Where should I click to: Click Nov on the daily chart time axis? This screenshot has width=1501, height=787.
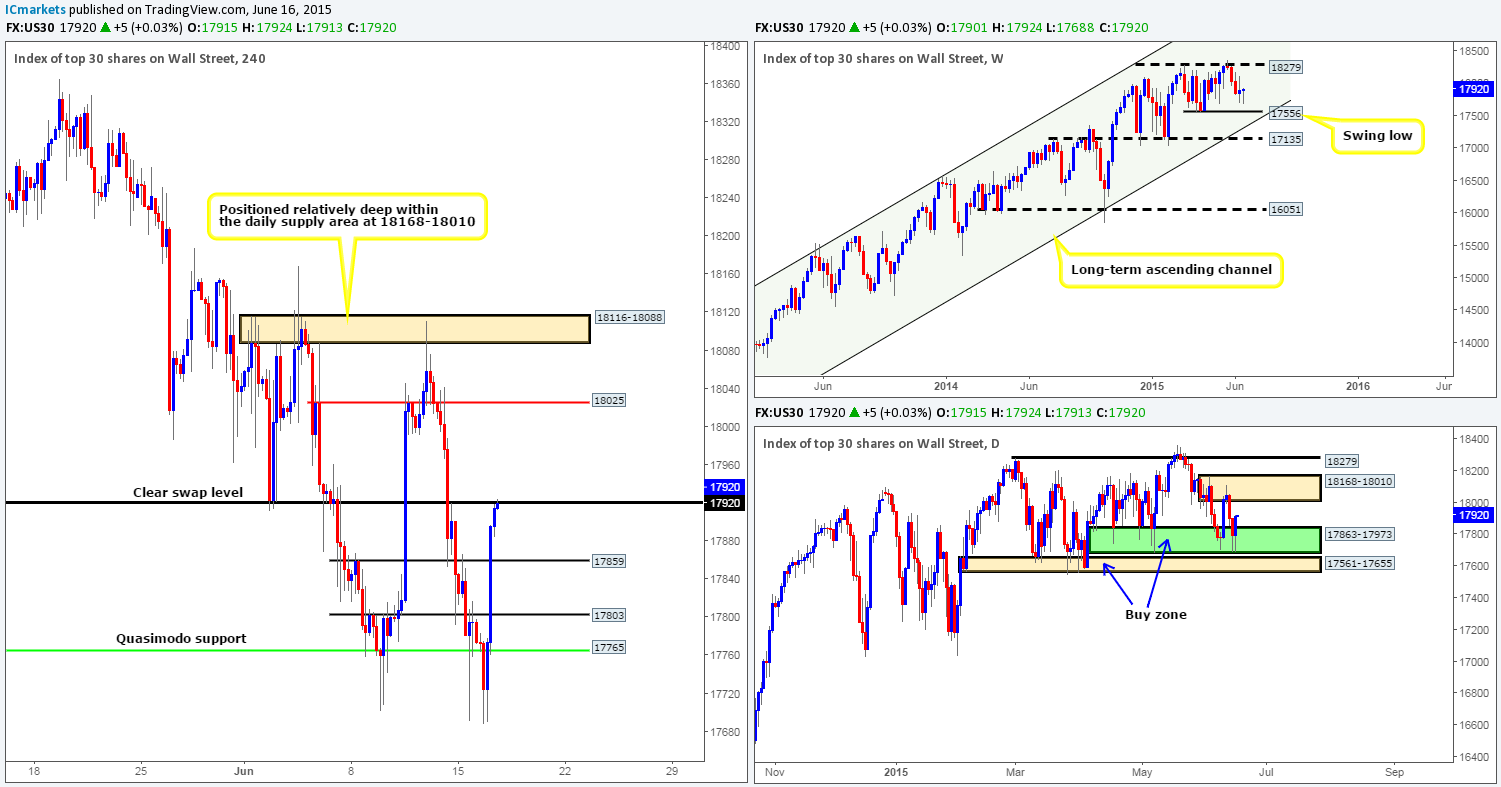point(774,771)
